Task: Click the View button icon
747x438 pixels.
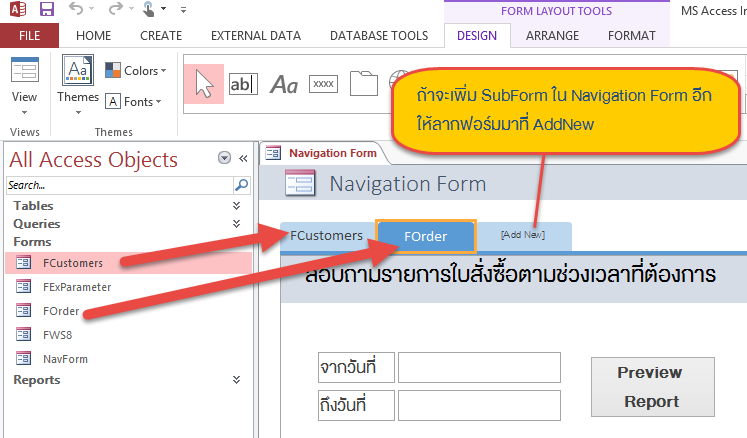Action: [25, 71]
